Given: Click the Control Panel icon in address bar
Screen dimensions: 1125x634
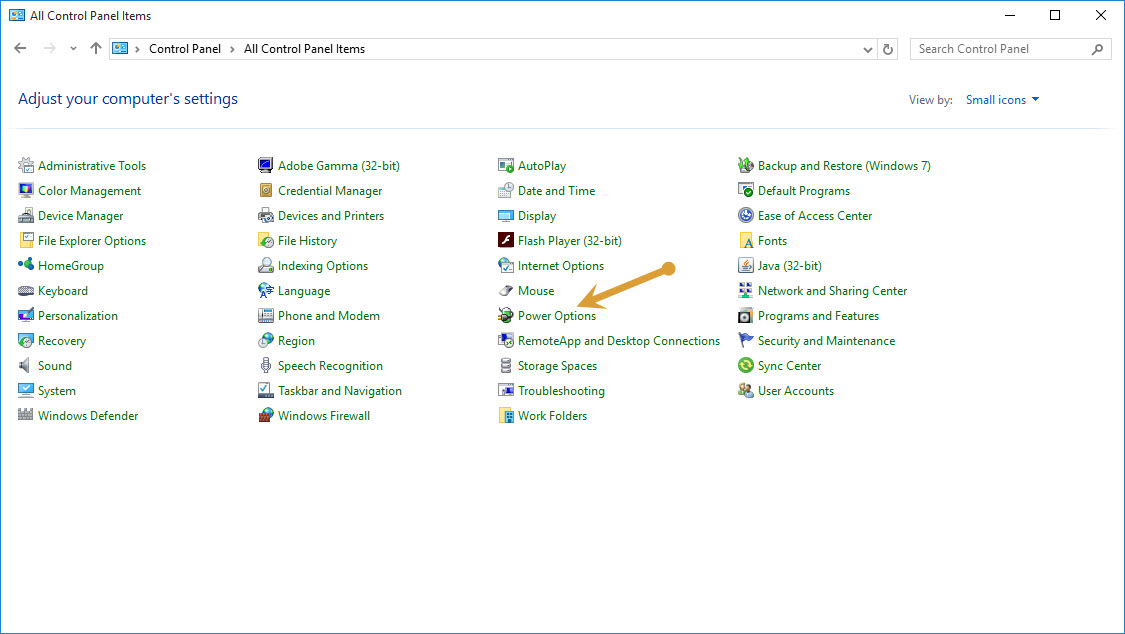Looking at the screenshot, I should [121, 49].
